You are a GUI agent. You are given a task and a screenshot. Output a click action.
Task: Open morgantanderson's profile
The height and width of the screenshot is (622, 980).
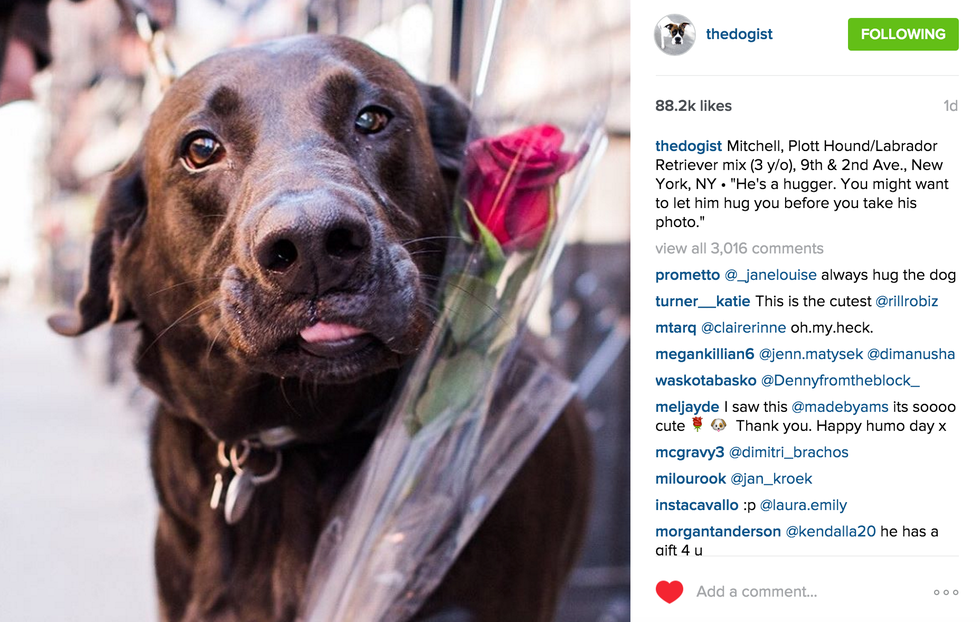[718, 531]
